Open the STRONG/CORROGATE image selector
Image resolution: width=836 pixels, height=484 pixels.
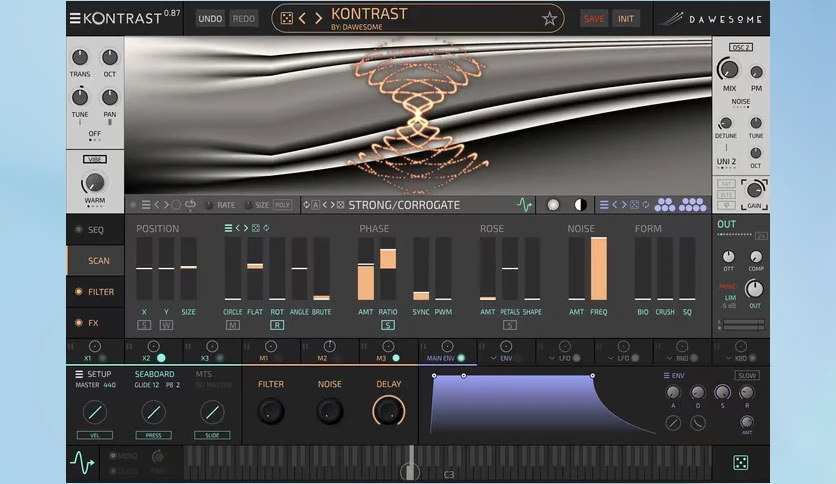pos(404,205)
